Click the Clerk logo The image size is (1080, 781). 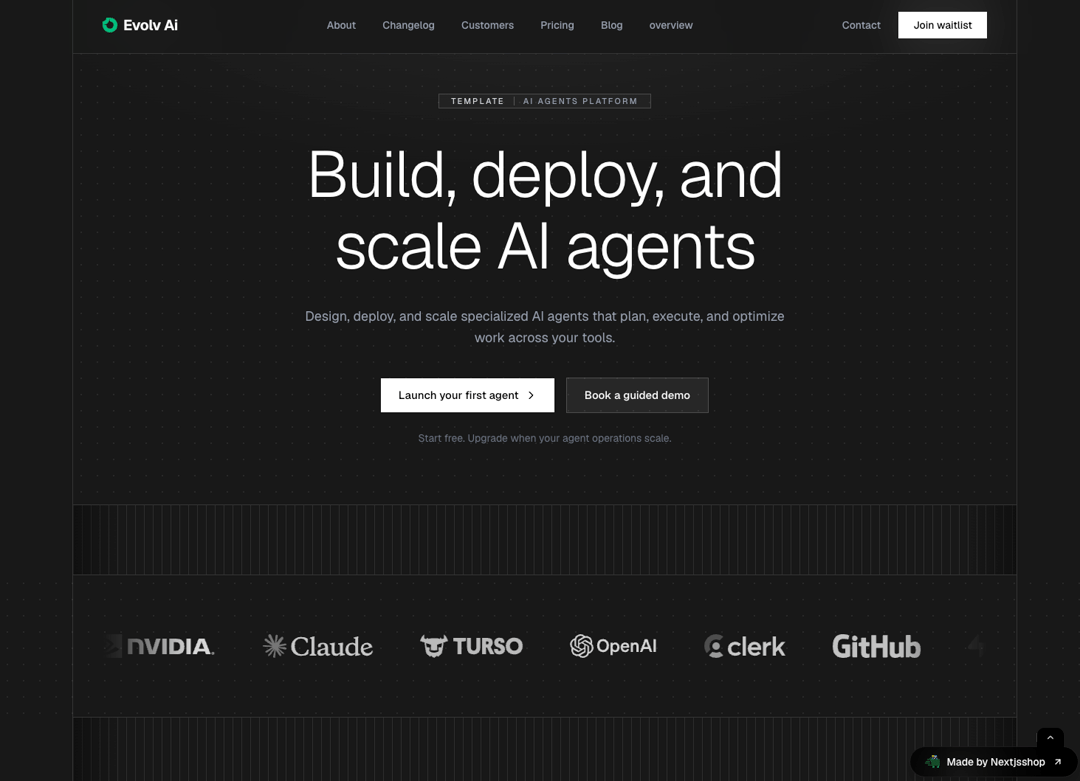coord(745,646)
